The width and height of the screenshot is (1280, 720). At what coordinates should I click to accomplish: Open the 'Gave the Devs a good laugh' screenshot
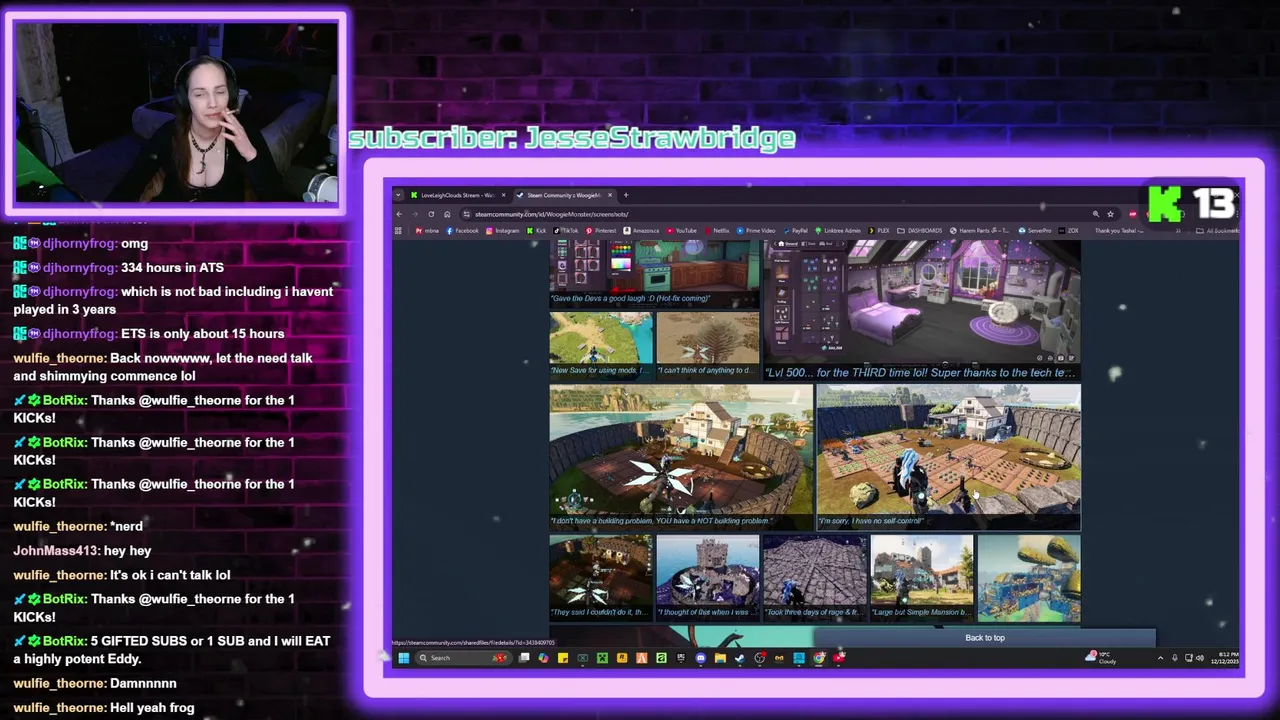point(654,272)
